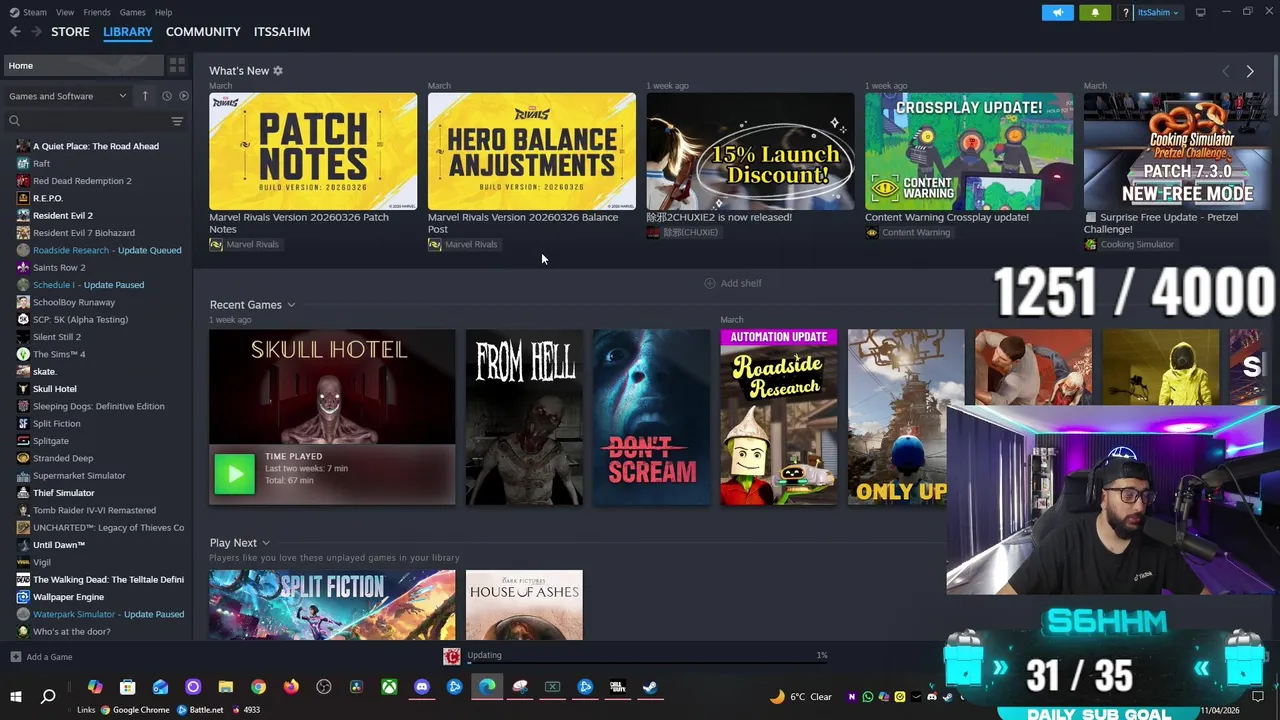Image resolution: width=1280 pixels, height=720 pixels.
Task: Switch to Big Picture mode icon
Action: 1200,12
